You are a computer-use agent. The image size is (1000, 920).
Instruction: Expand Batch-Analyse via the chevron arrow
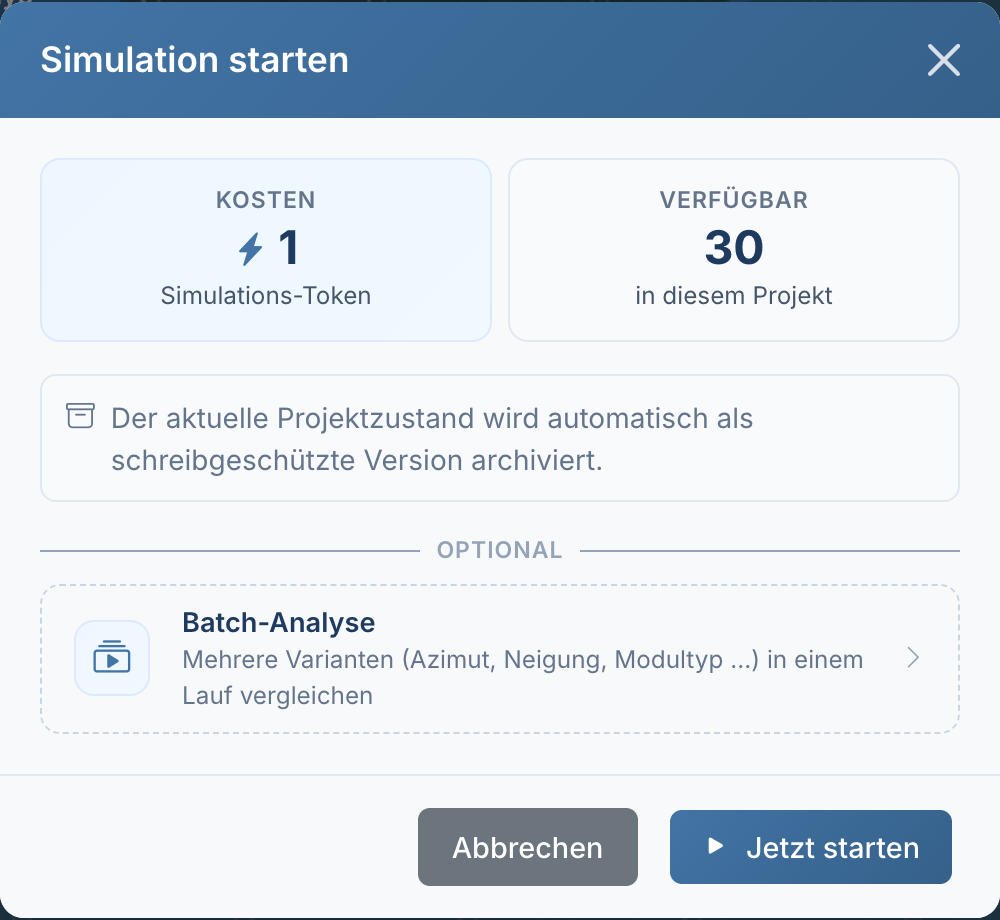point(913,657)
